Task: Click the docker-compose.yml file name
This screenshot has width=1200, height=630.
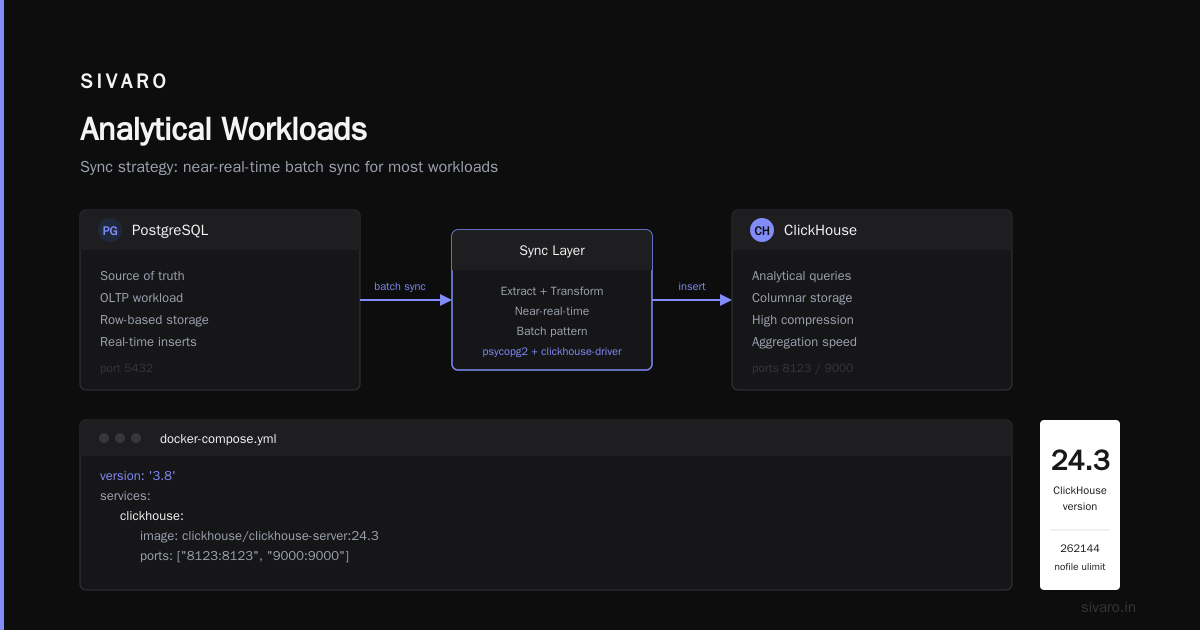Action: click(x=218, y=439)
